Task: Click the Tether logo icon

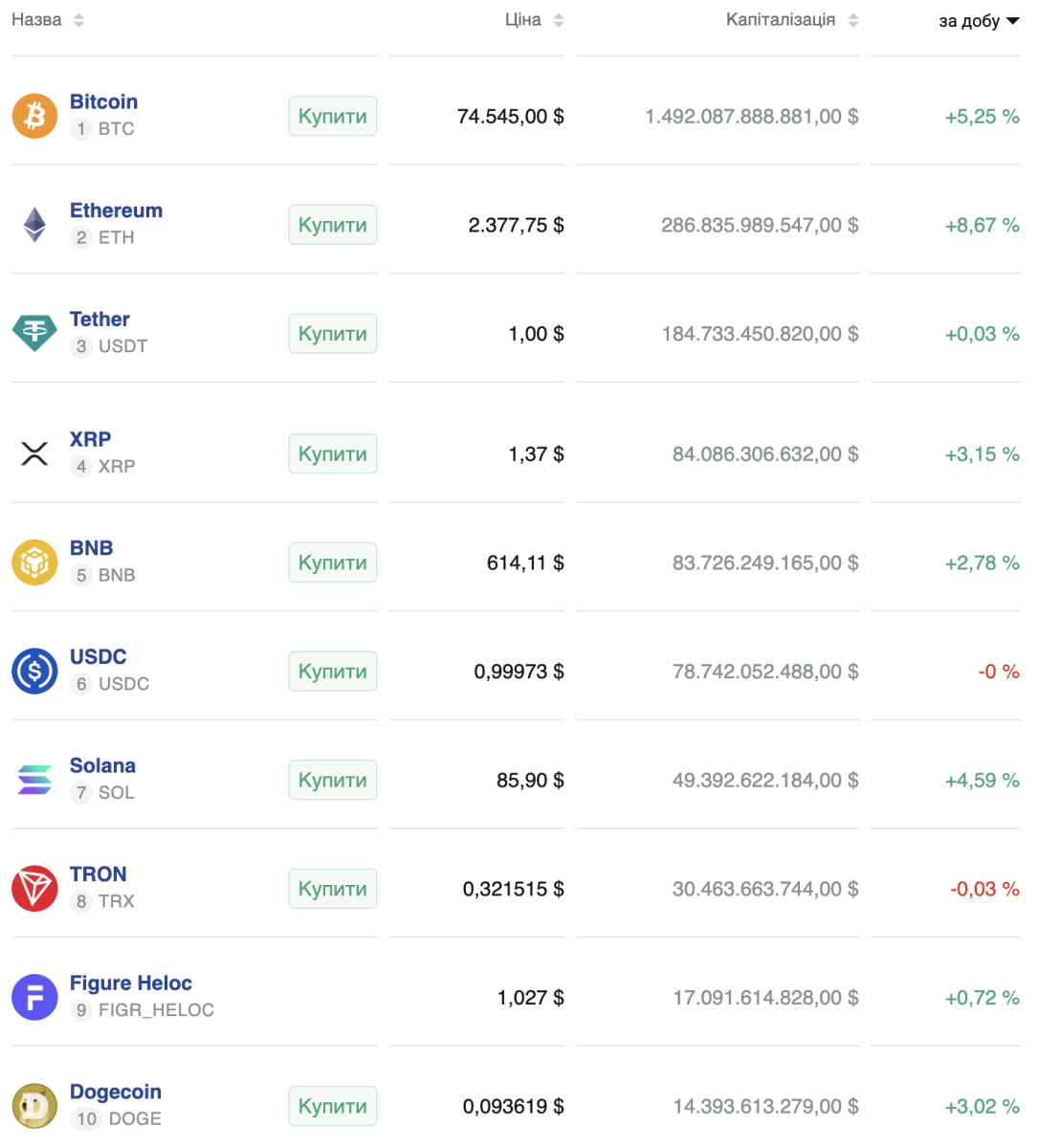Action: (34, 333)
